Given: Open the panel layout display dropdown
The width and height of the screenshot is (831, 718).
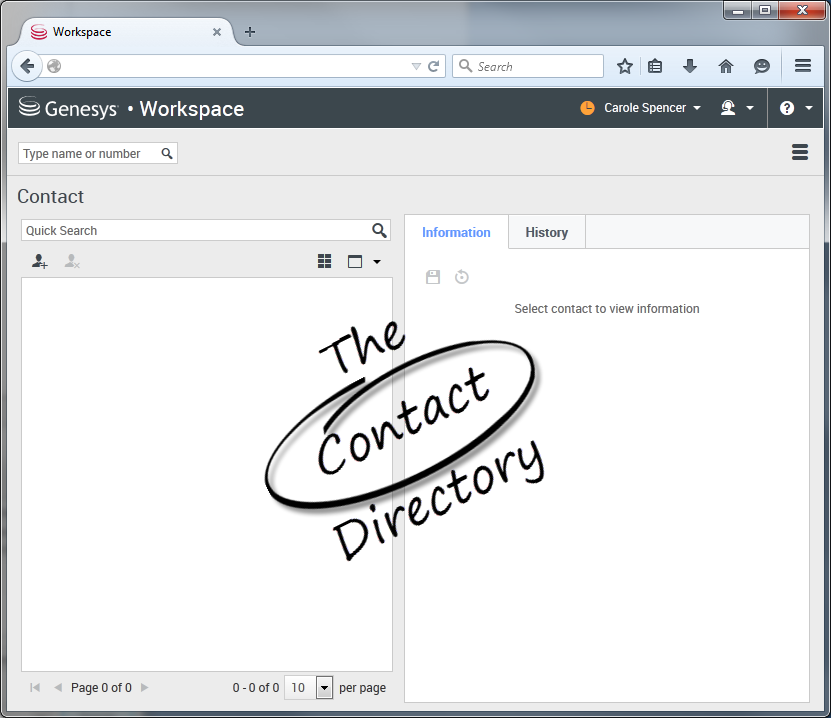Looking at the screenshot, I should coord(363,261).
